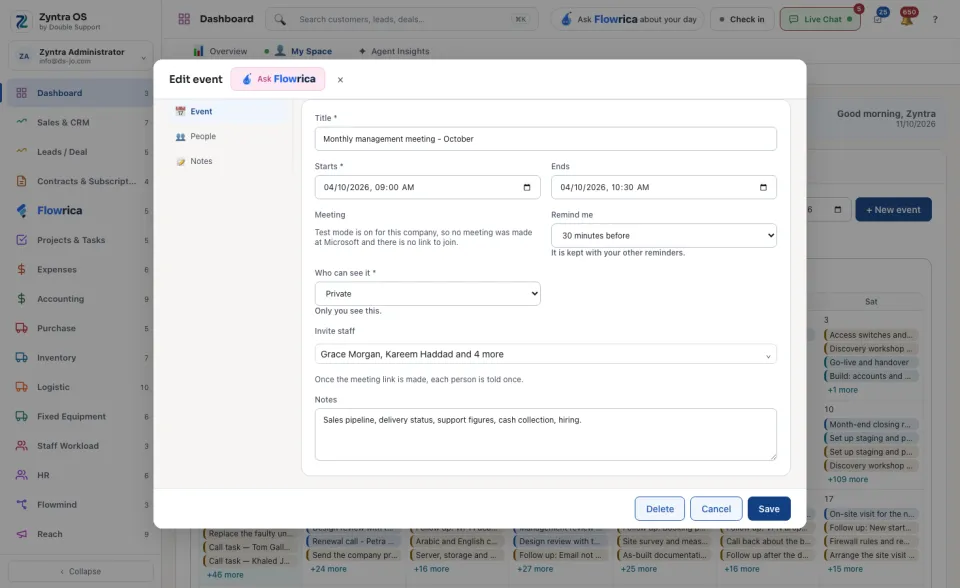Image resolution: width=960 pixels, height=588 pixels.
Task: Open the Dashboard sidebar icon
Action: (x=21, y=93)
